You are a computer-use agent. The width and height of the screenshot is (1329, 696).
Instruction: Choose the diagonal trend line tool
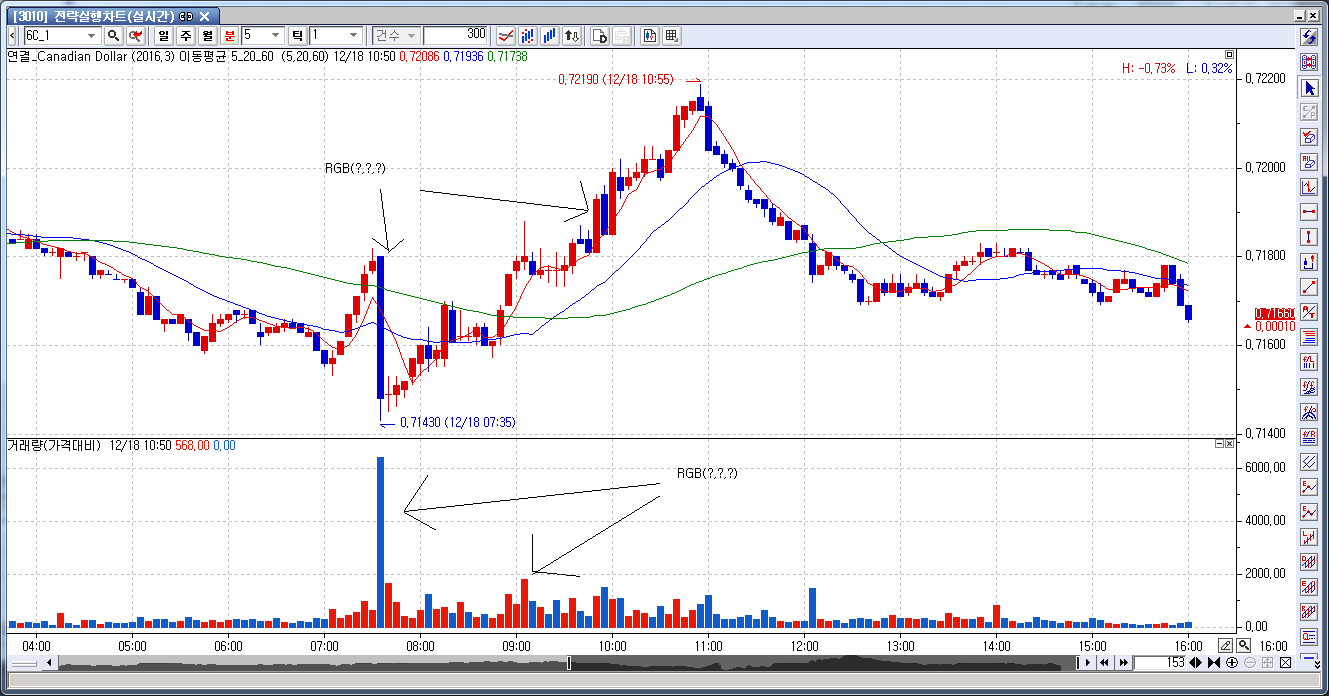coord(1308,287)
